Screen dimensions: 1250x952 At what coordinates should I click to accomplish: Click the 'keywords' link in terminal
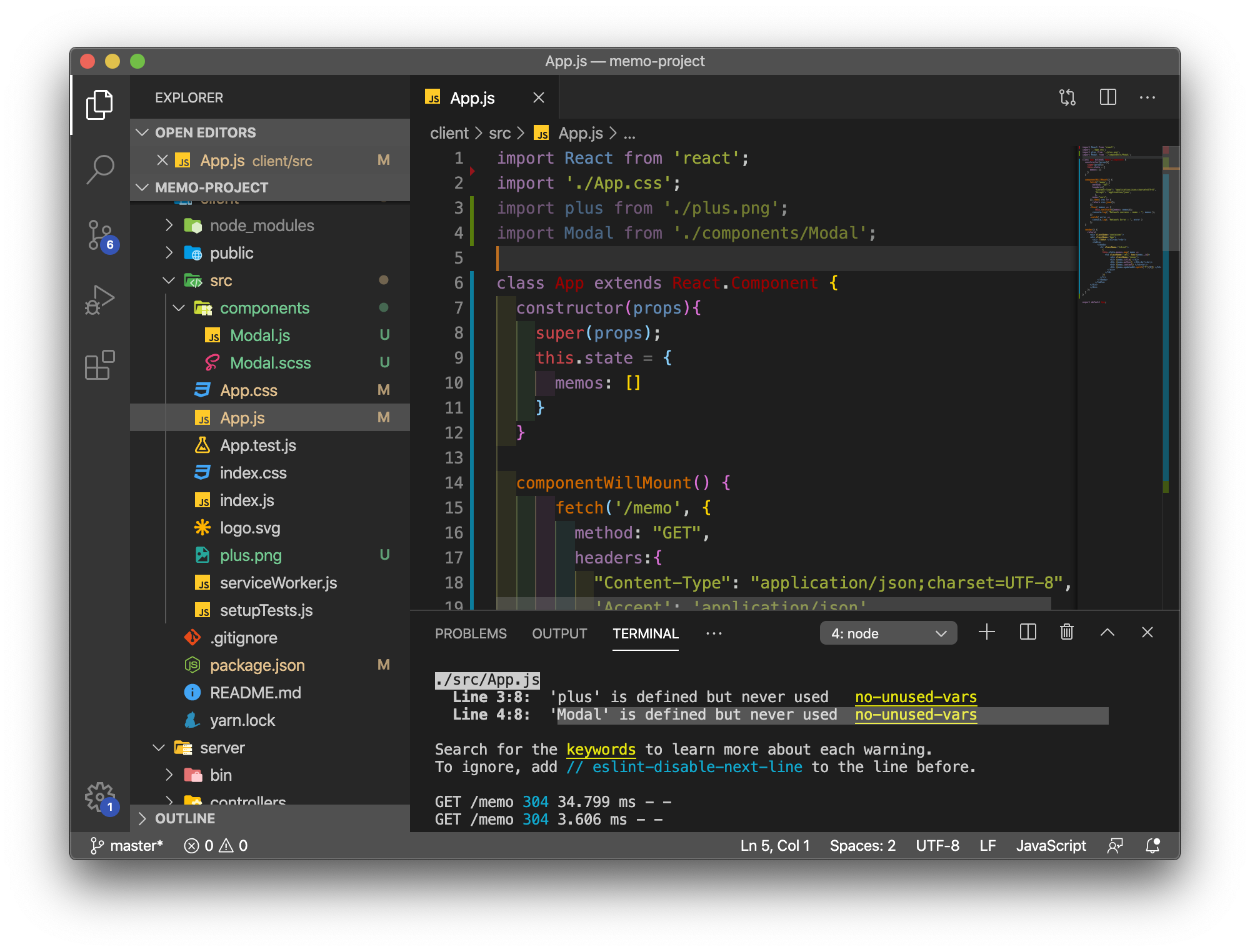[601, 749]
